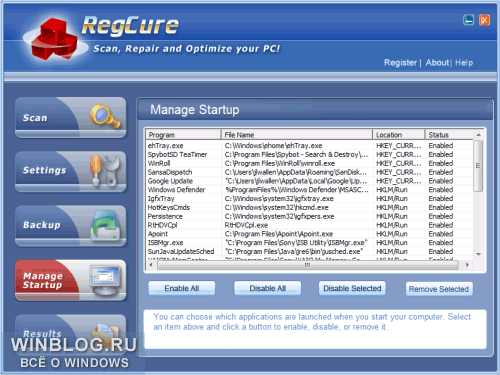Click Enabled status of ehTray.exe

(441, 146)
